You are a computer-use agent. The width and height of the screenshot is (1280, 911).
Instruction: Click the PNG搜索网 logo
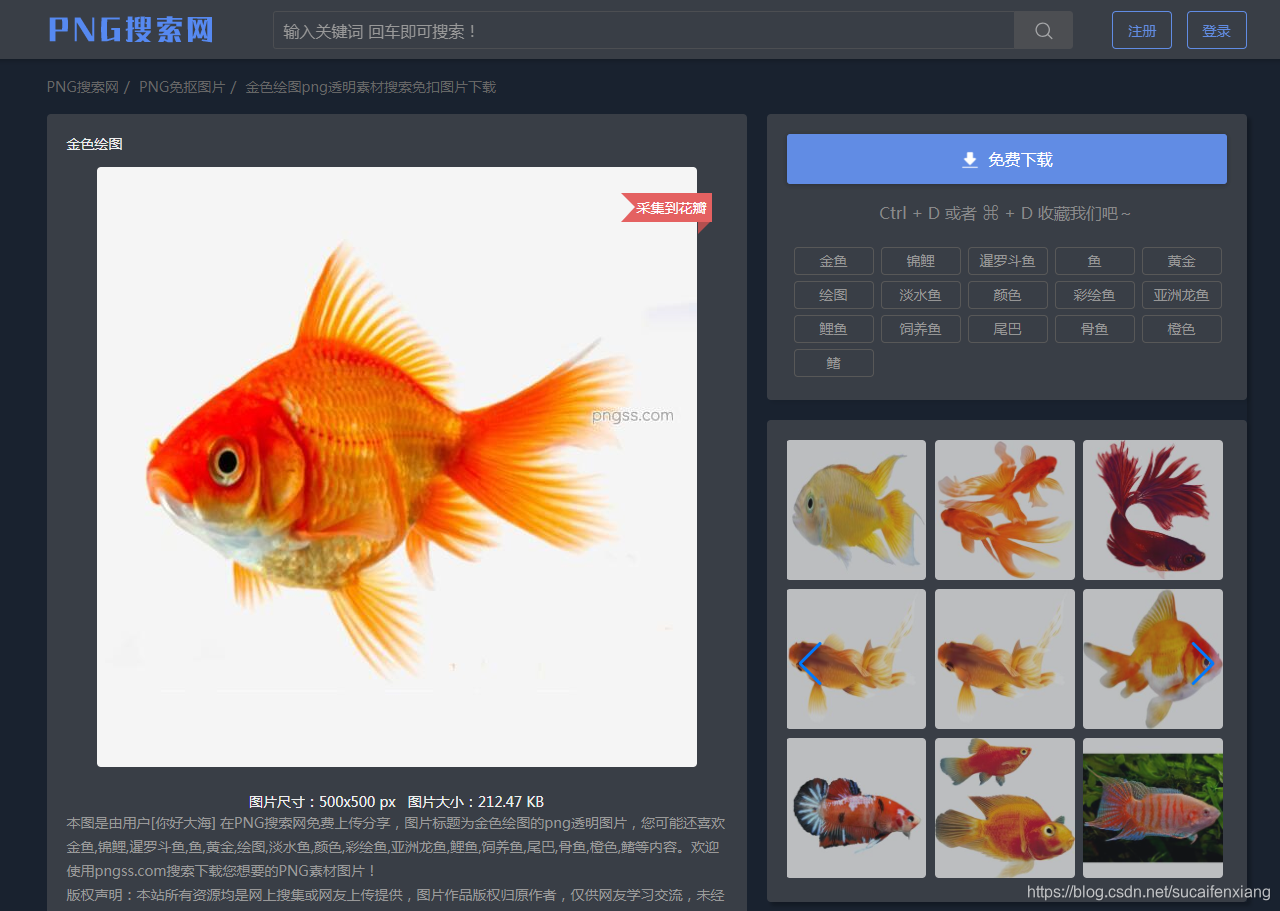click(130, 29)
